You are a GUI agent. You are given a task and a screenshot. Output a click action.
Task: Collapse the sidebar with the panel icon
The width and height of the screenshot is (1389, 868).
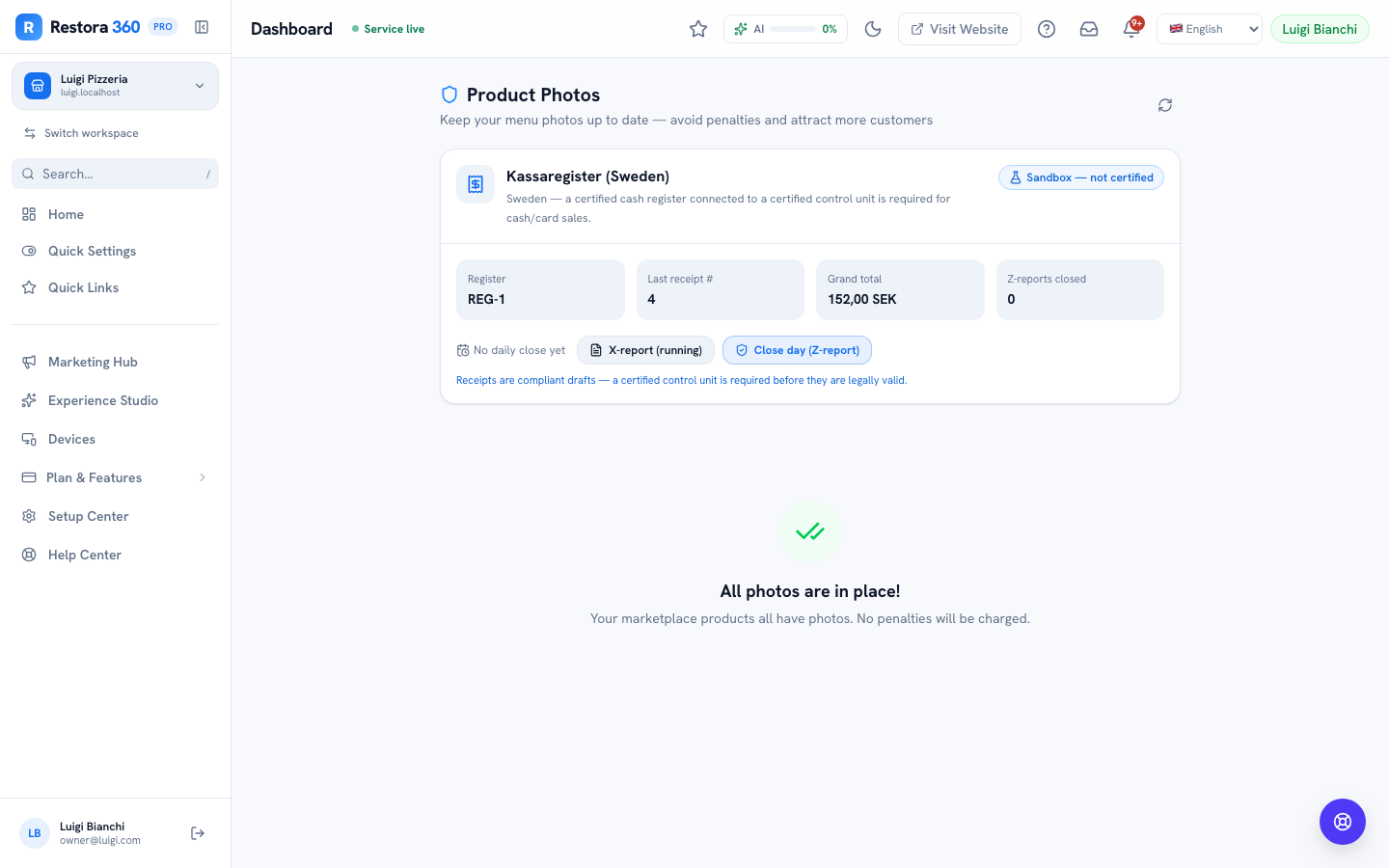pos(202,27)
